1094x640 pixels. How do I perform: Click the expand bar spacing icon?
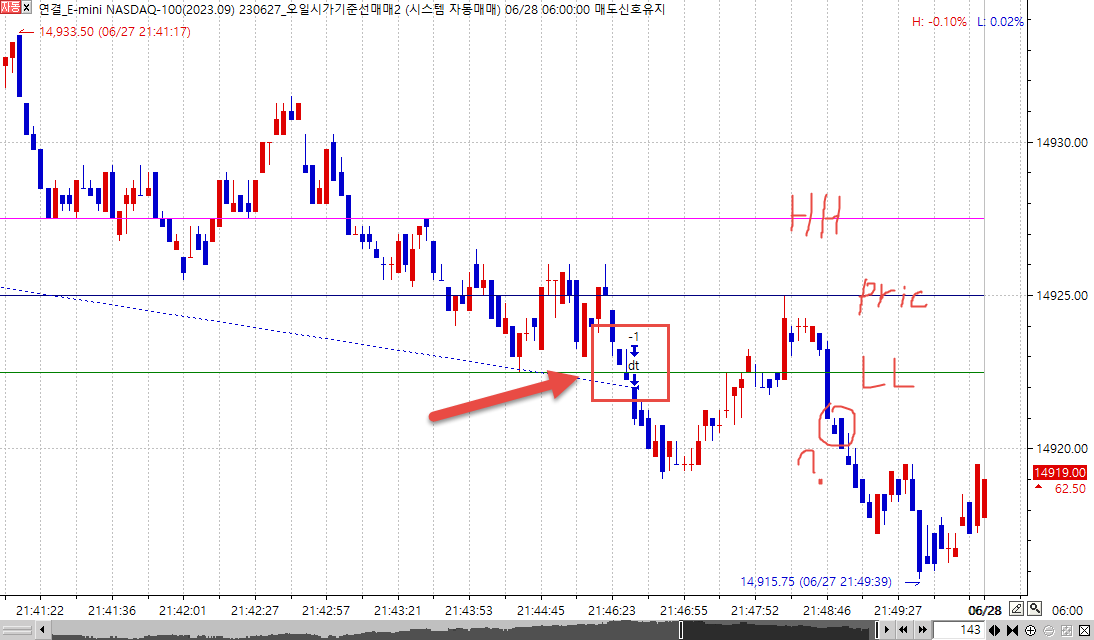(x=996, y=630)
